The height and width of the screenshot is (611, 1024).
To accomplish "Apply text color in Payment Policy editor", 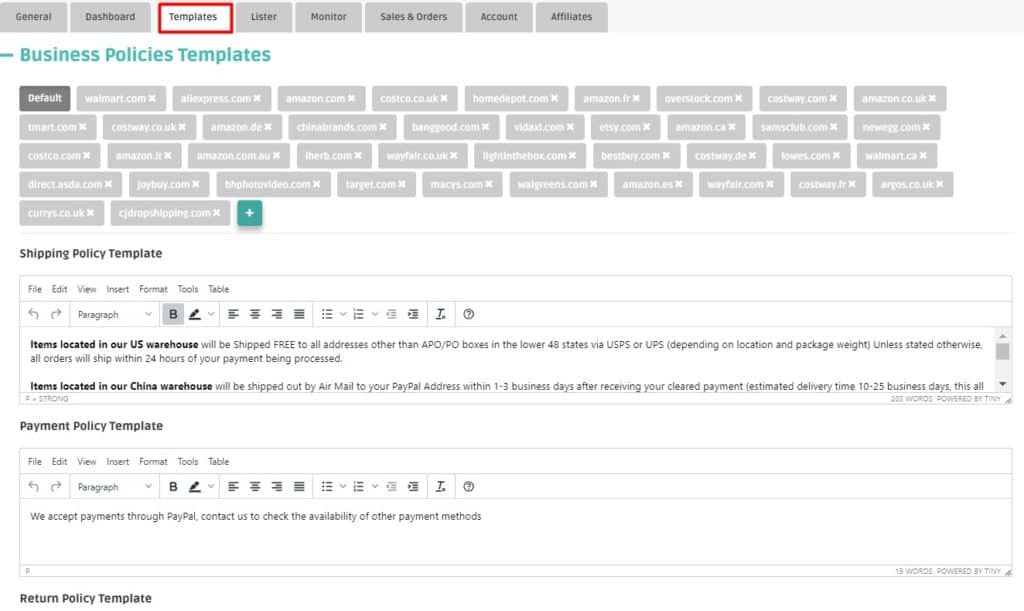I will 195,486.
